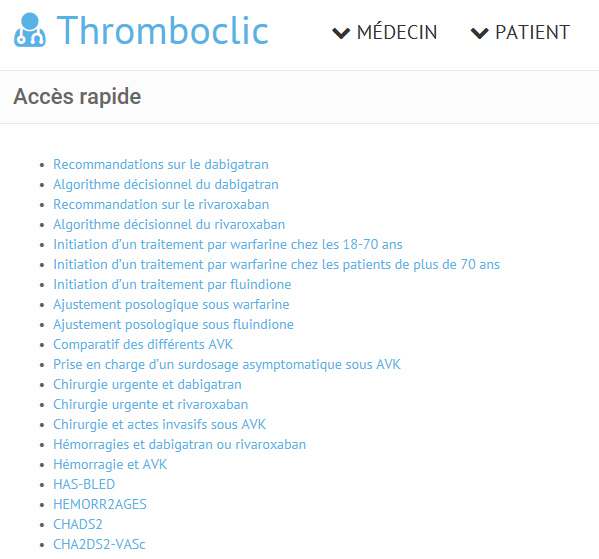The image size is (599, 559).
Task: Click the Thromboclic doctor logo icon
Action: (30, 30)
